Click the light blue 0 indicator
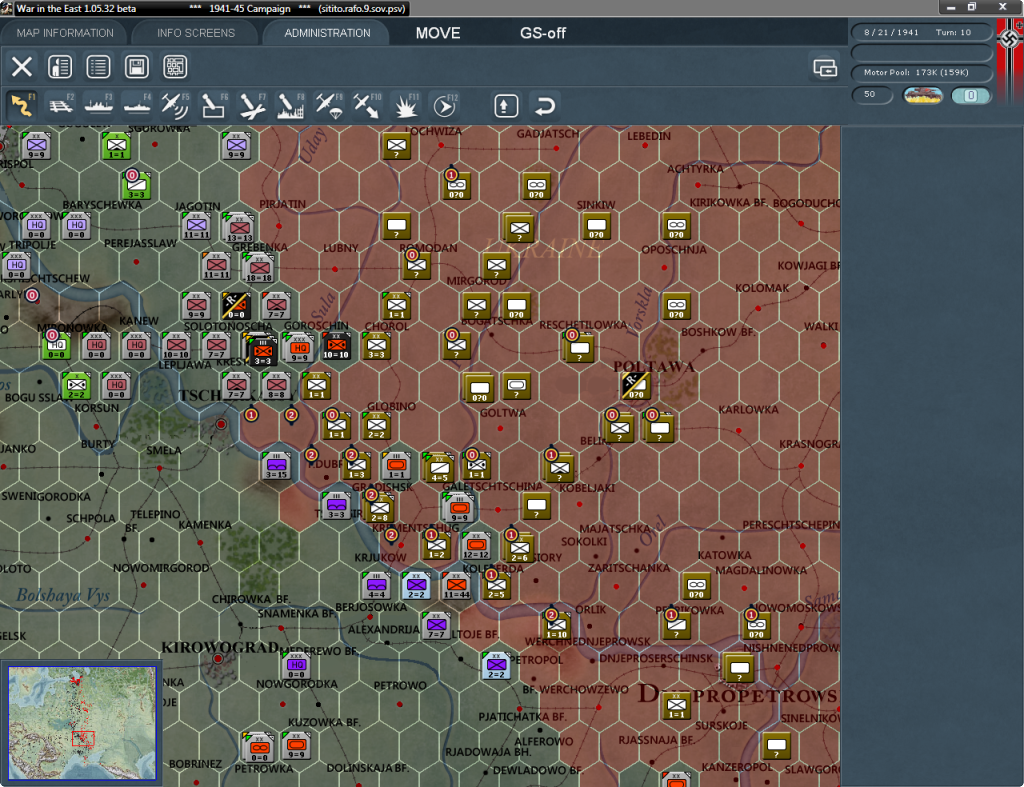1024x787 pixels. click(970, 95)
